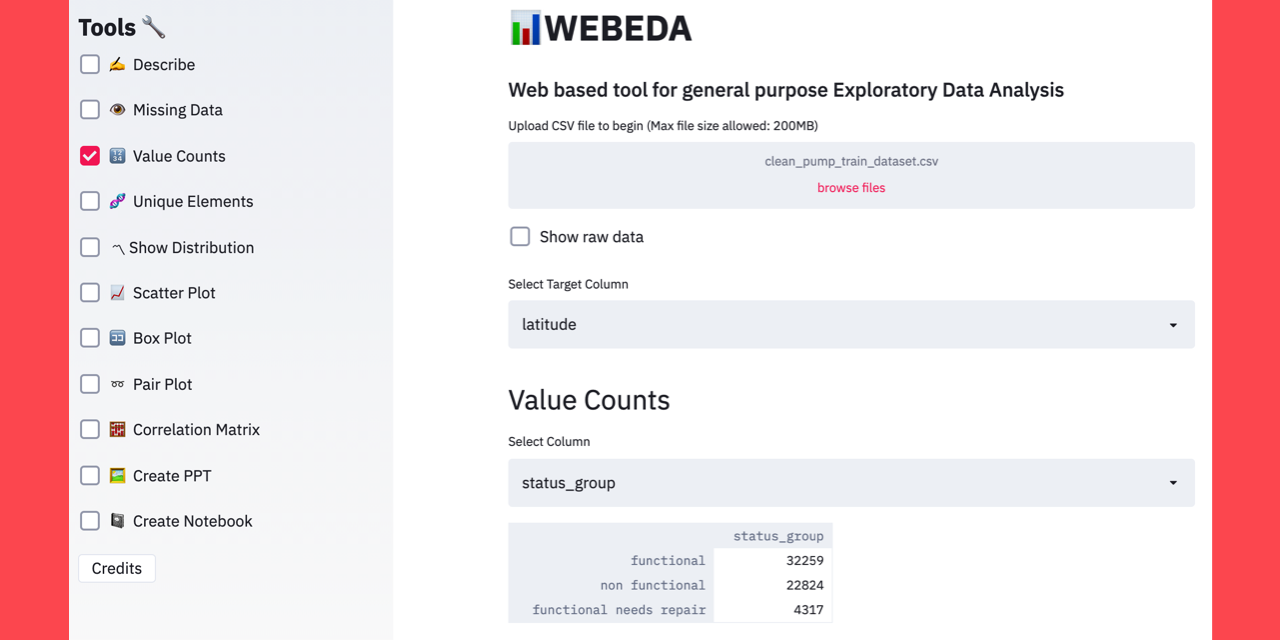Click the browse files link
The height and width of the screenshot is (640, 1280).
pyautogui.click(x=851, y=187)
